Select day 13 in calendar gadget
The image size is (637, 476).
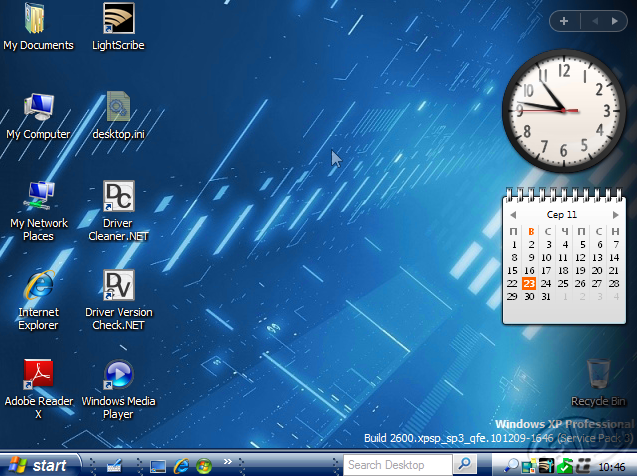597,257
